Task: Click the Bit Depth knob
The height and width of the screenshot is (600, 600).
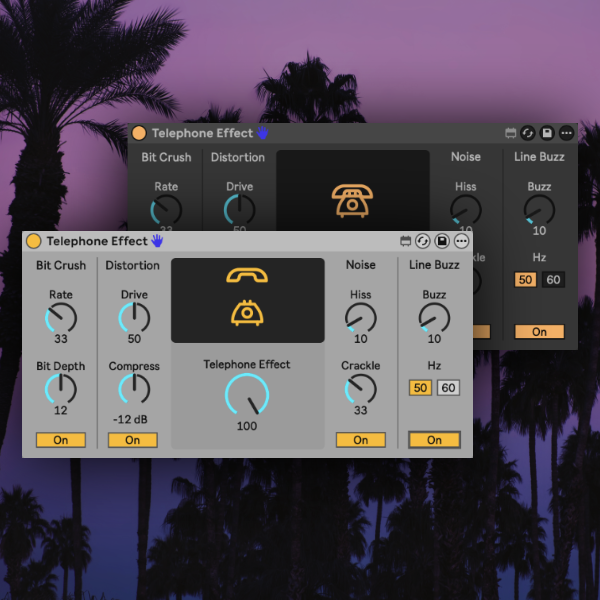Action: [61, 389]
